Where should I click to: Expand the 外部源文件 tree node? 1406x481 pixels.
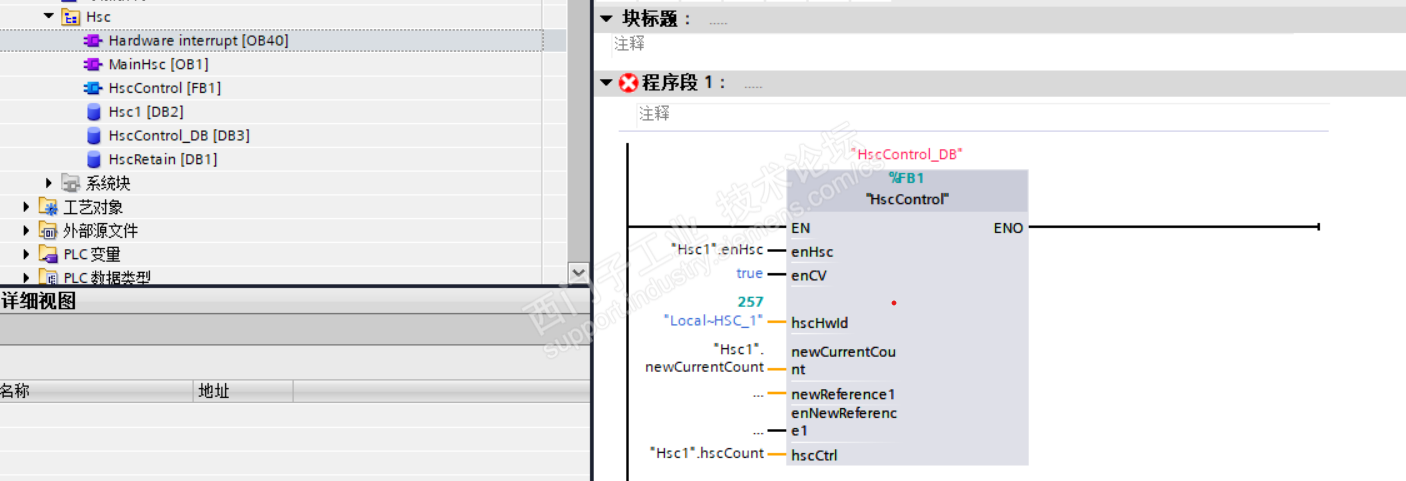tap(27, 231)
